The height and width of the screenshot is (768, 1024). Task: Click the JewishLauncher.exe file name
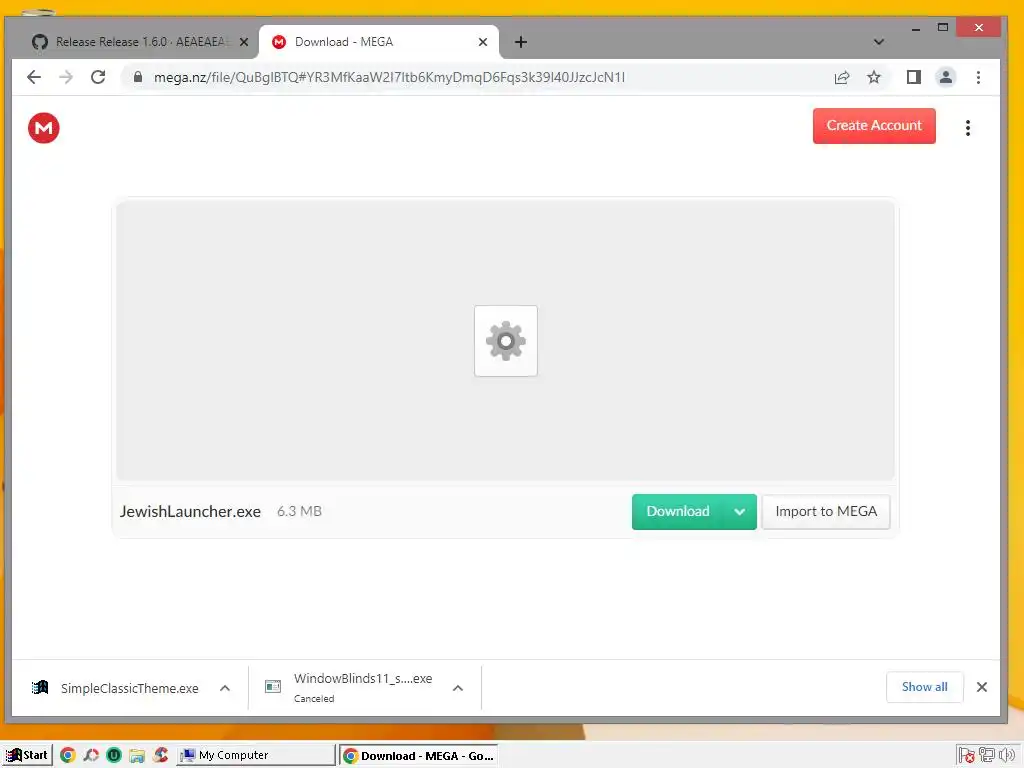pyautogui.click(x=190, y=511)
